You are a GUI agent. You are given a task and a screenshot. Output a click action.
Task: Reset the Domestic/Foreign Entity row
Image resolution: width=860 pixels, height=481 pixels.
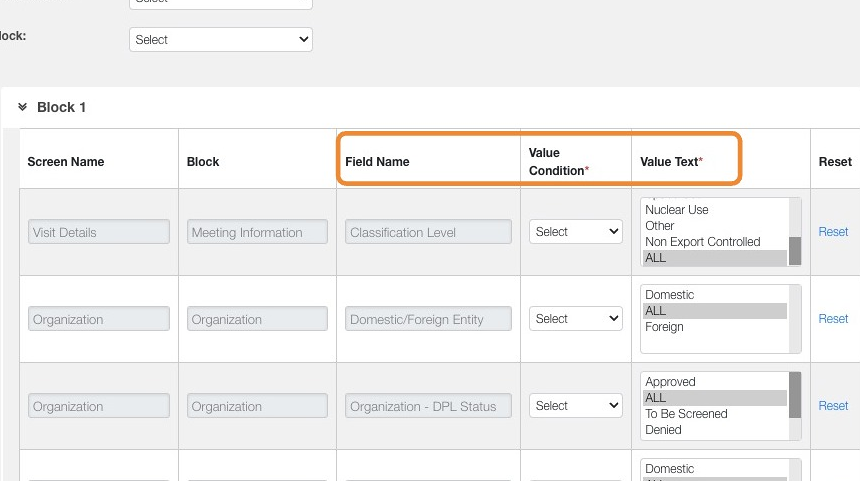pos(833,319)
